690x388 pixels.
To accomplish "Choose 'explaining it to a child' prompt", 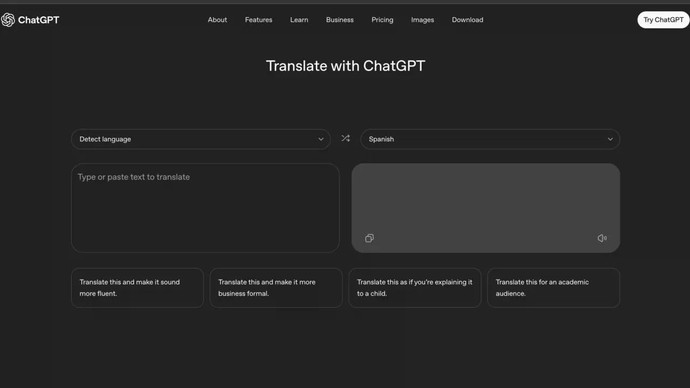I will (x=415, y=288).
